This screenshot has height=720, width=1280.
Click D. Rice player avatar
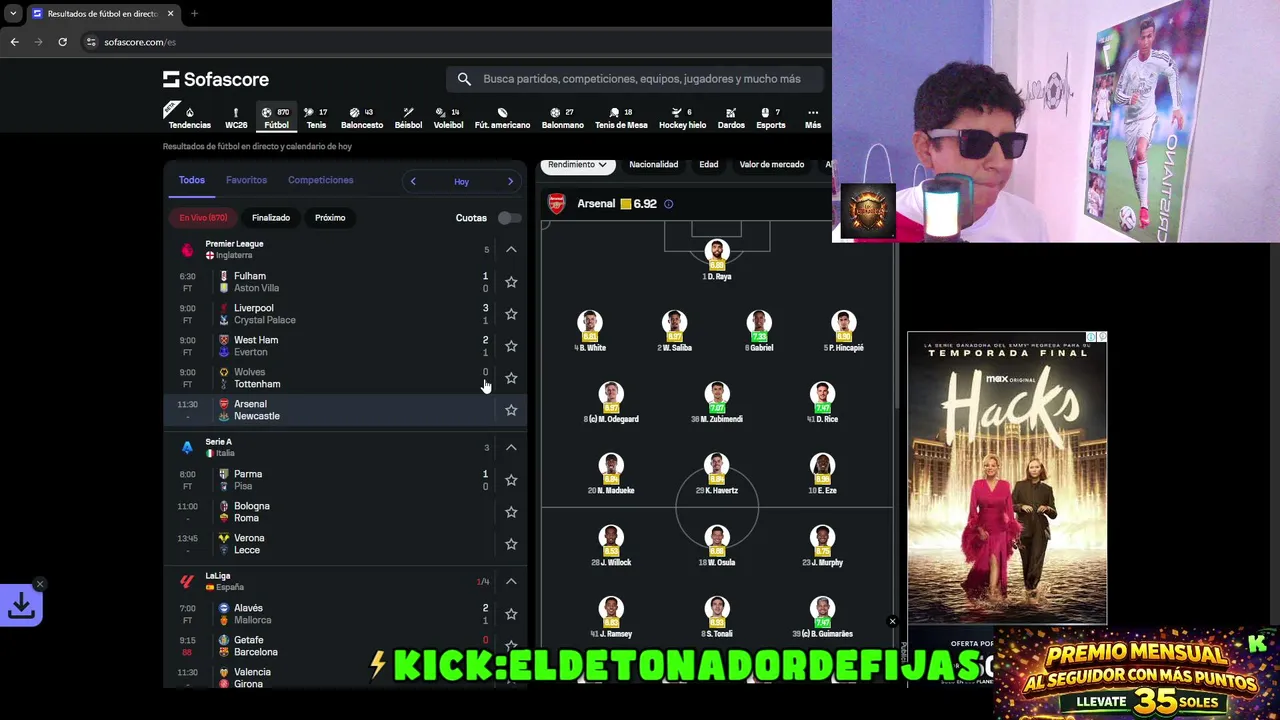coord(822,394)
